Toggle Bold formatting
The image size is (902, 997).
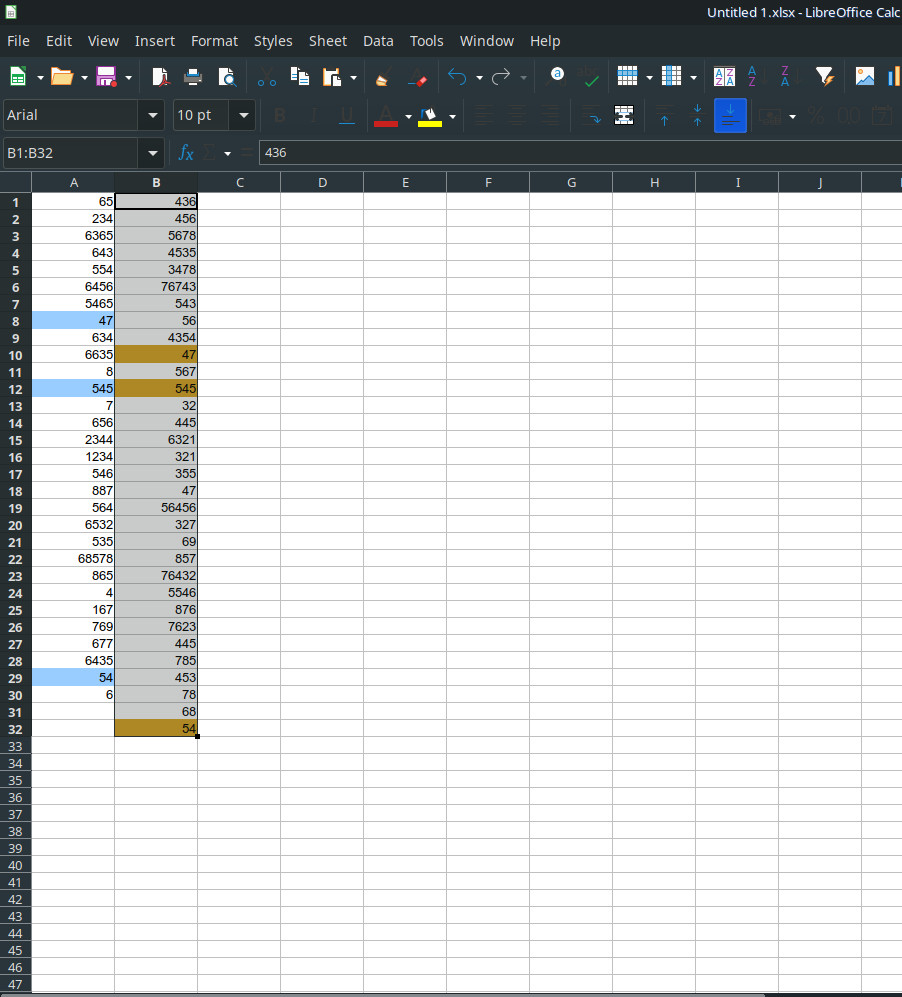tap(279, 115)
